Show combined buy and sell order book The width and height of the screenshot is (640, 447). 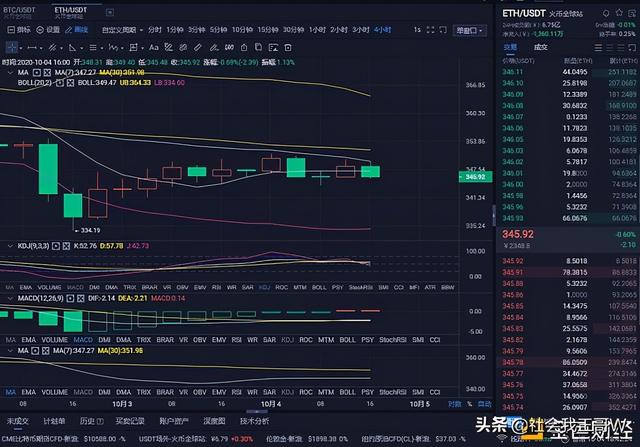click(x=598, y=48)
